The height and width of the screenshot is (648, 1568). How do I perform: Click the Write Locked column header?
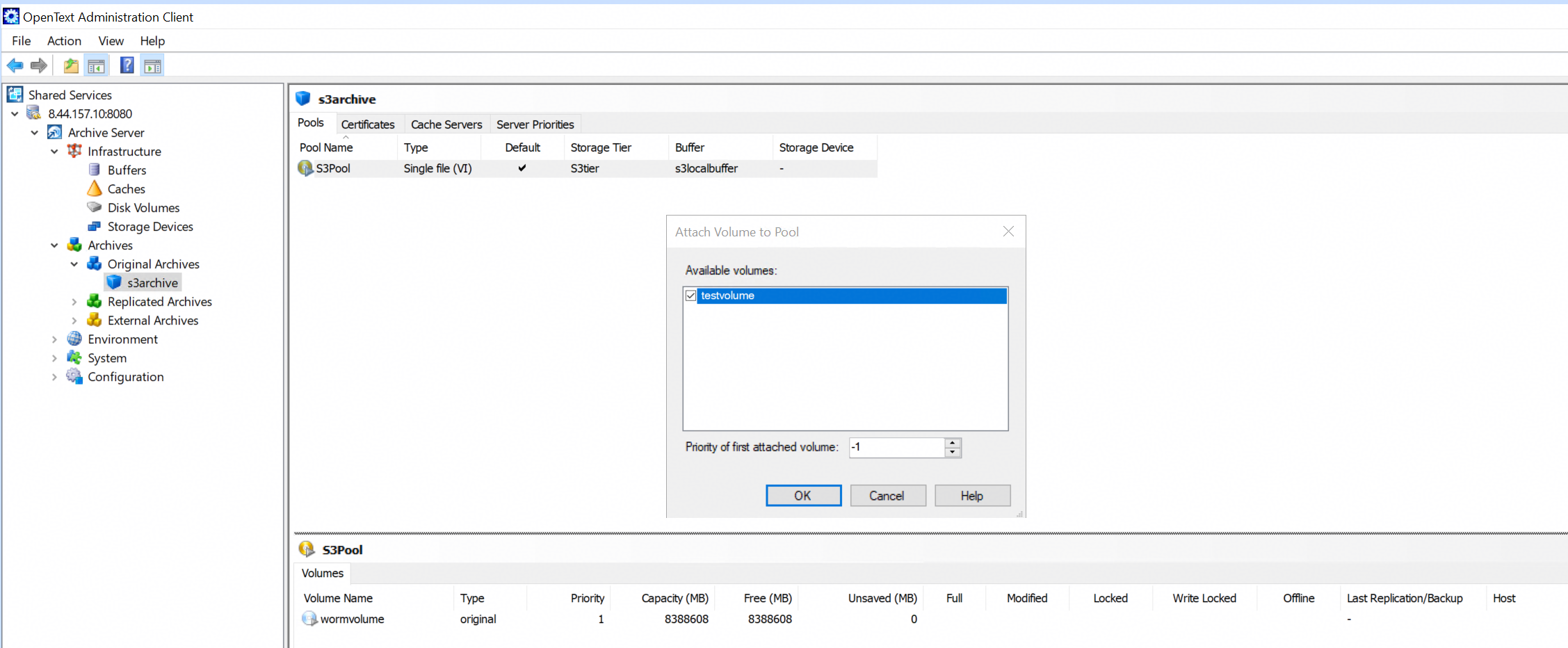[1204, 598]
